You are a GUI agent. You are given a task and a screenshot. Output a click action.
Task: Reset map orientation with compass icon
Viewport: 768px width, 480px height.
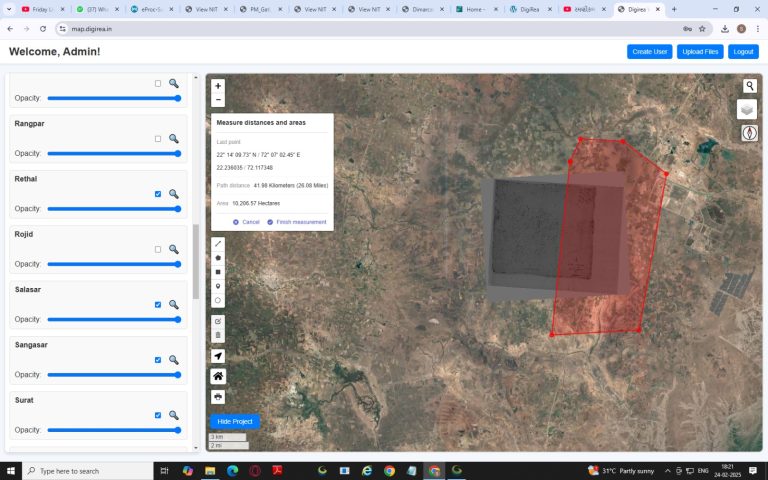tap(749, 133)
